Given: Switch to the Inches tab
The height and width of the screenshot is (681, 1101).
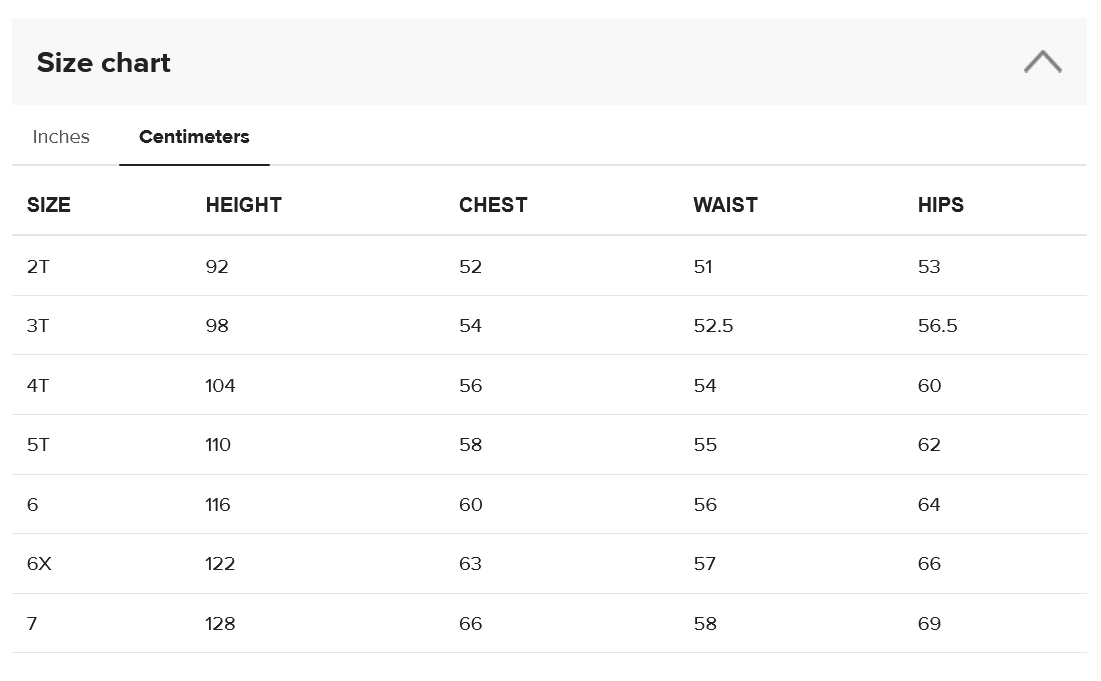Looking at the screenshot, I should coord(61,137).
